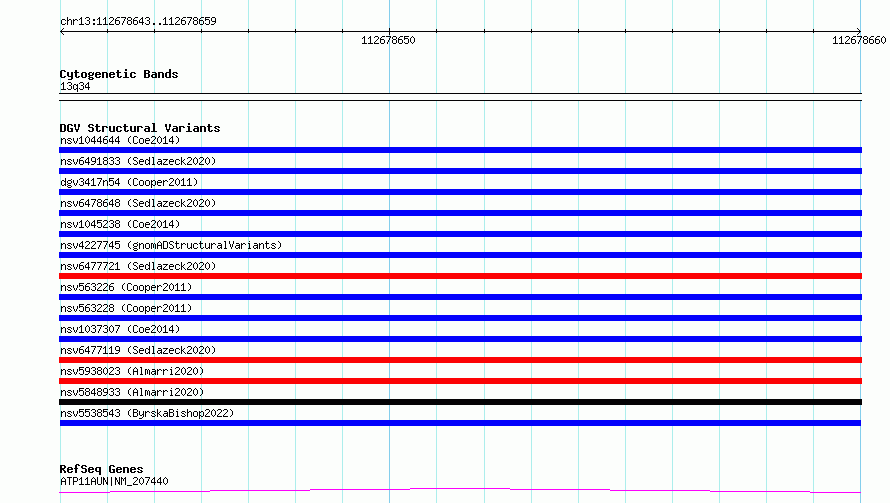
Task: Select the black bar under nsv5848933
Action: 460,402
